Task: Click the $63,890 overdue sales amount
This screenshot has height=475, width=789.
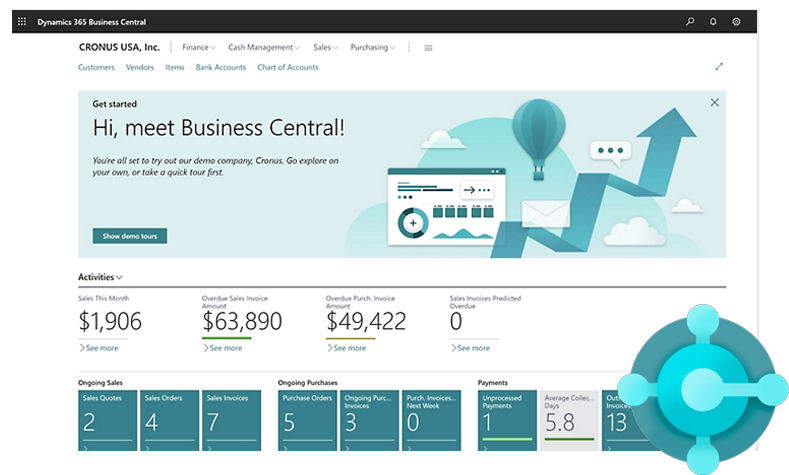Action: pyautogui.click(x=242, y=322)
